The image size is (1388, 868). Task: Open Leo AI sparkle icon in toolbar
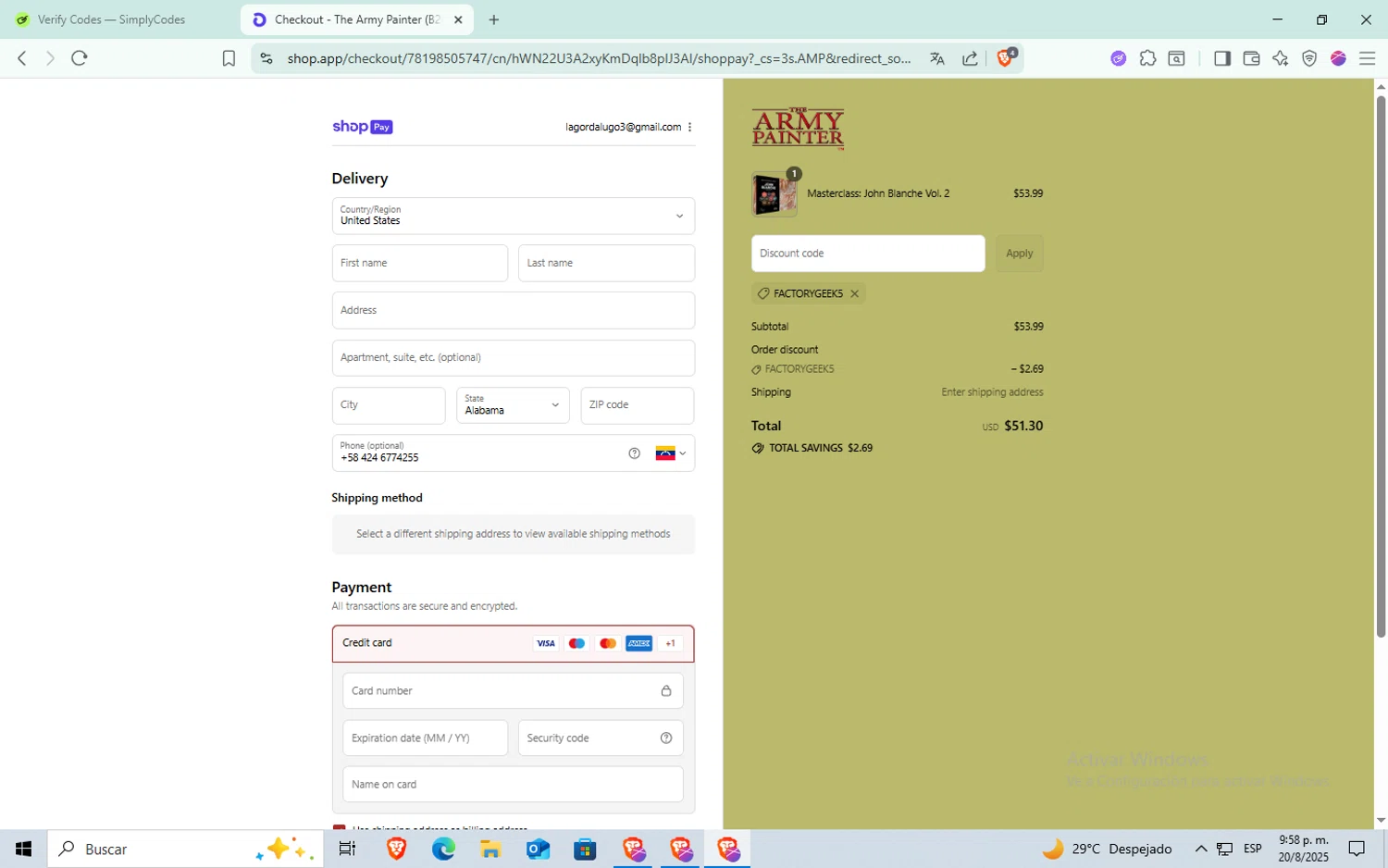click(1280, 58)
